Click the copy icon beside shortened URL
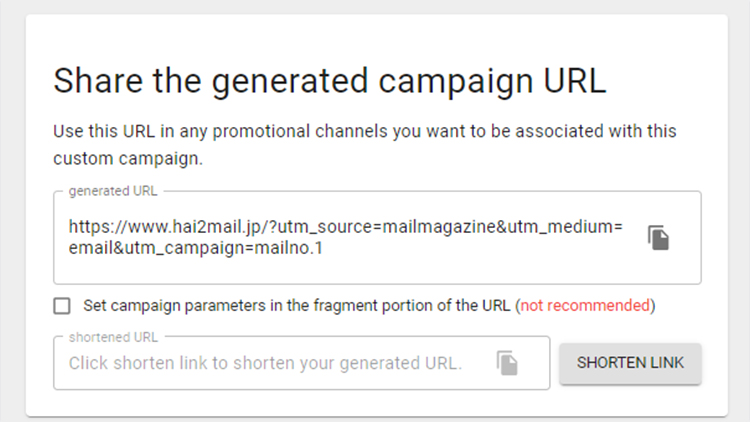 507,363
